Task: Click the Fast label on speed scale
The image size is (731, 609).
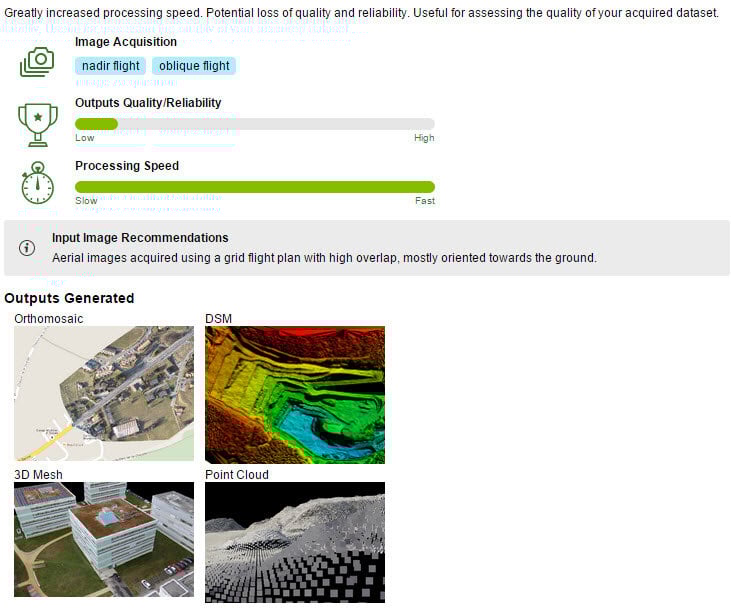Action: (425, 201)
